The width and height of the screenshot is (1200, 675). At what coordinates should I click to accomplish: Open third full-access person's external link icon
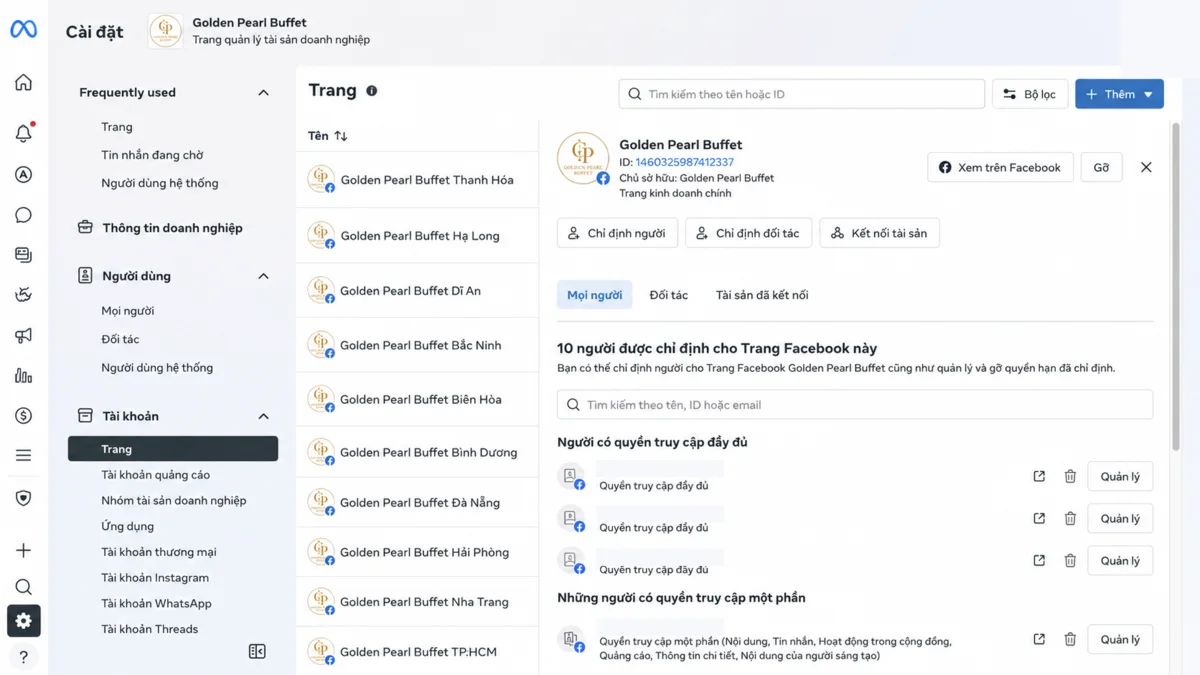click(x=1039, y=560)
